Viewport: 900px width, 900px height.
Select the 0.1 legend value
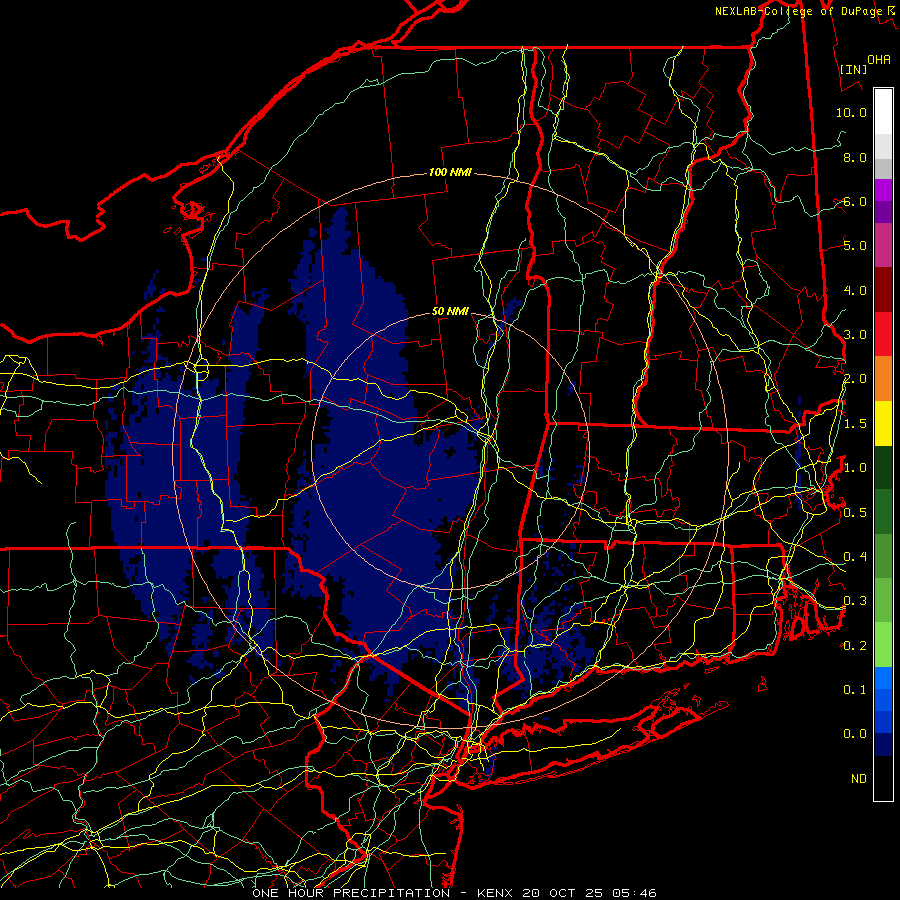(x=854, y=689)
